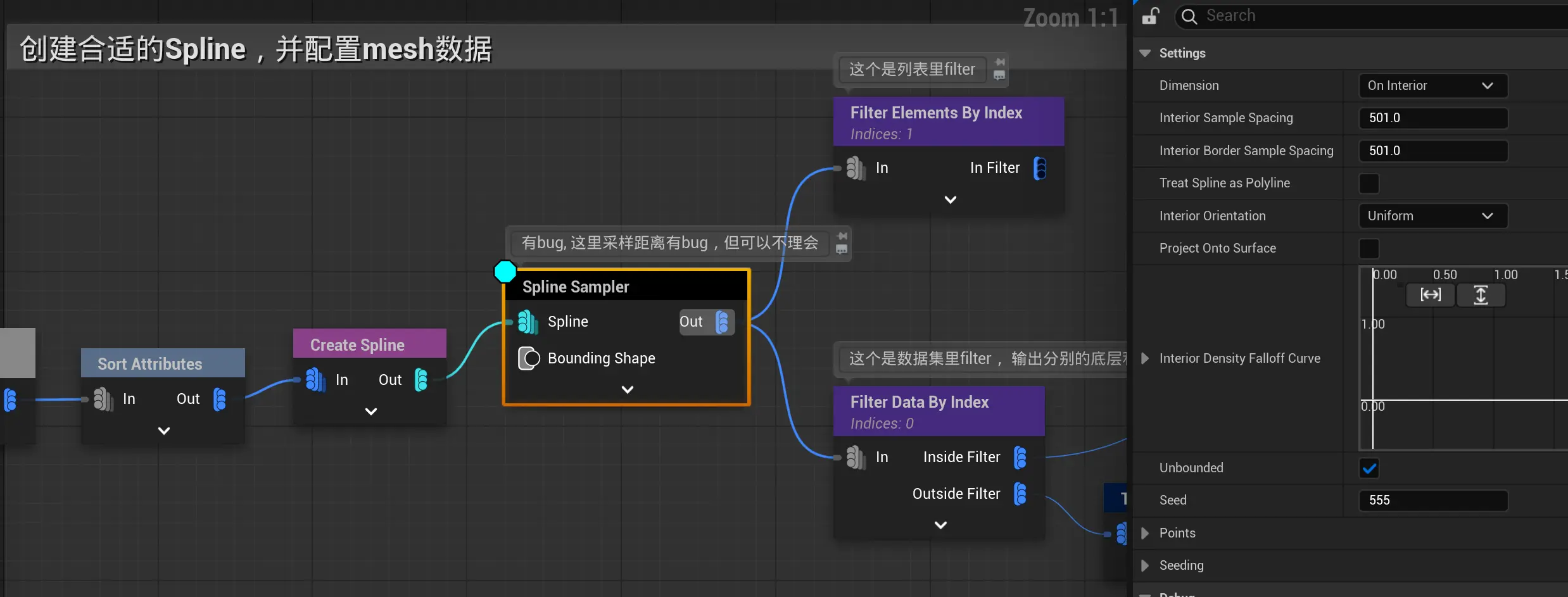Click the Seed value field

pos(1432,501)
